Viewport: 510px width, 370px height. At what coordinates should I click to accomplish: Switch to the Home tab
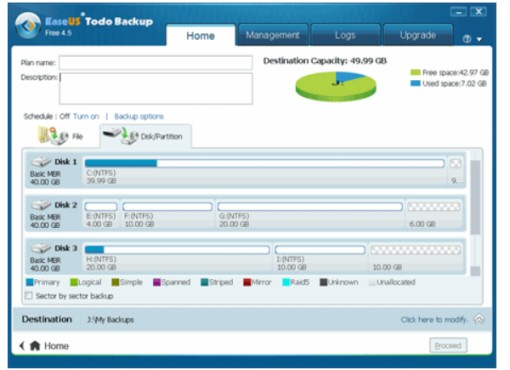pos(200,35)
